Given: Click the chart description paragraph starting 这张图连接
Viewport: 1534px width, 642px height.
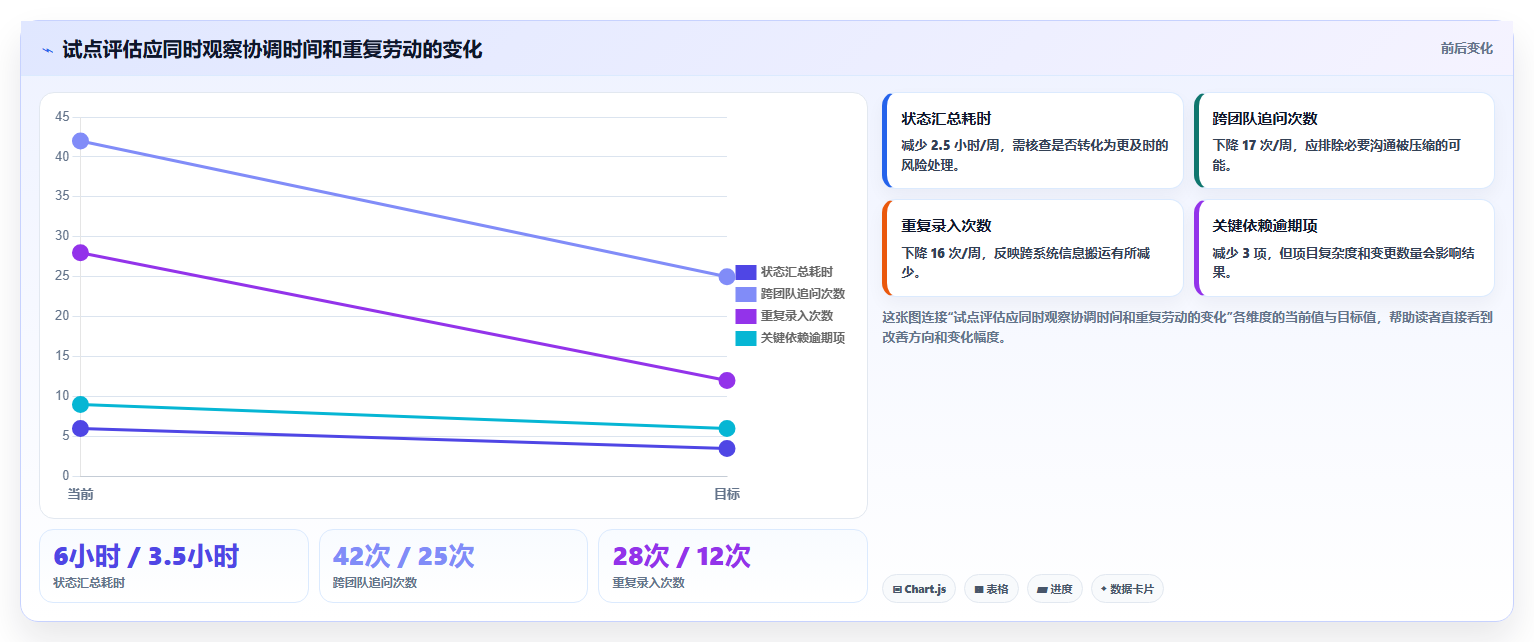Looking at the screenshot, I should click(x=1187, y=327).
